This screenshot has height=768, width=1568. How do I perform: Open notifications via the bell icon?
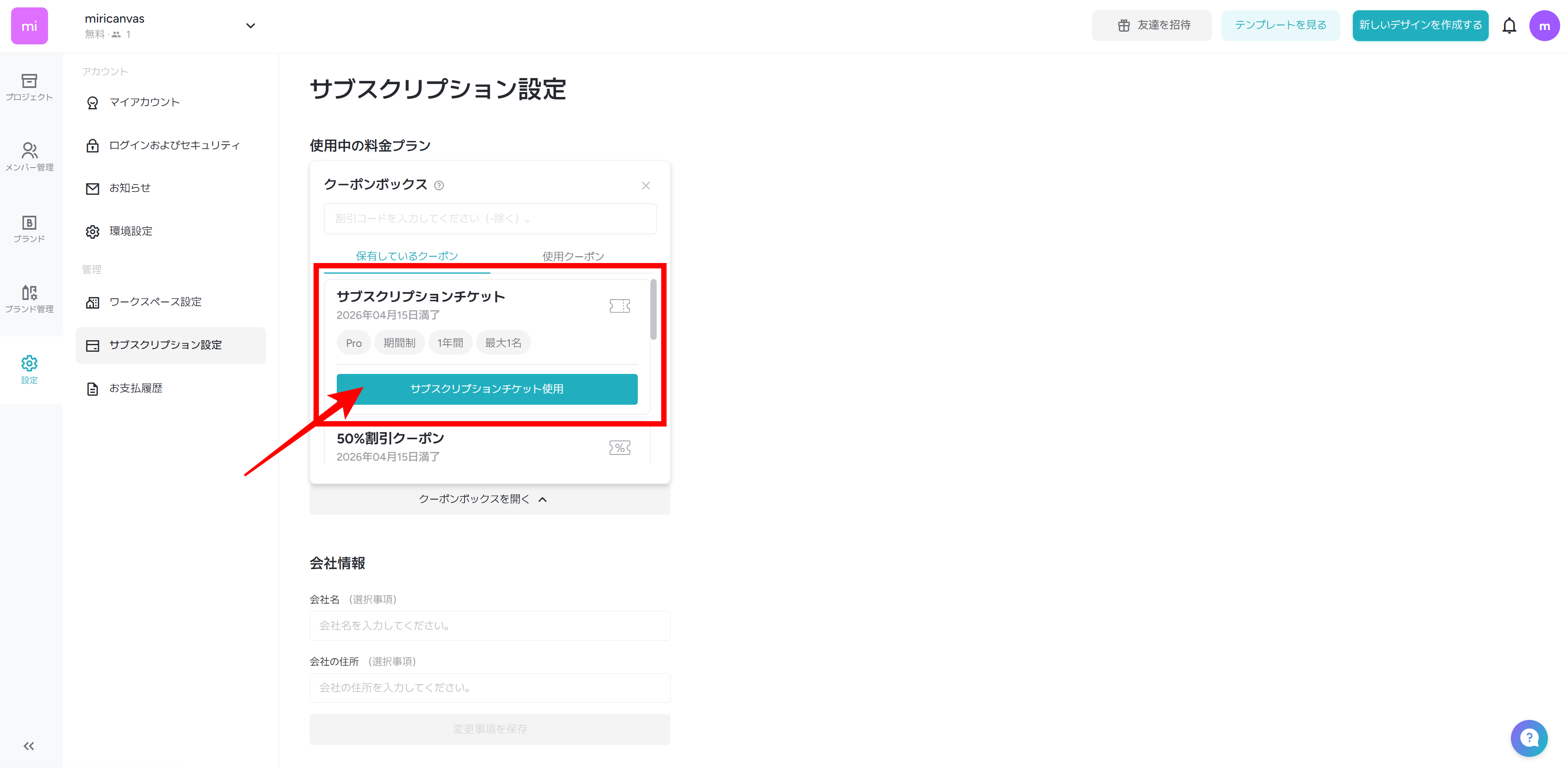tap(1510, 25)
